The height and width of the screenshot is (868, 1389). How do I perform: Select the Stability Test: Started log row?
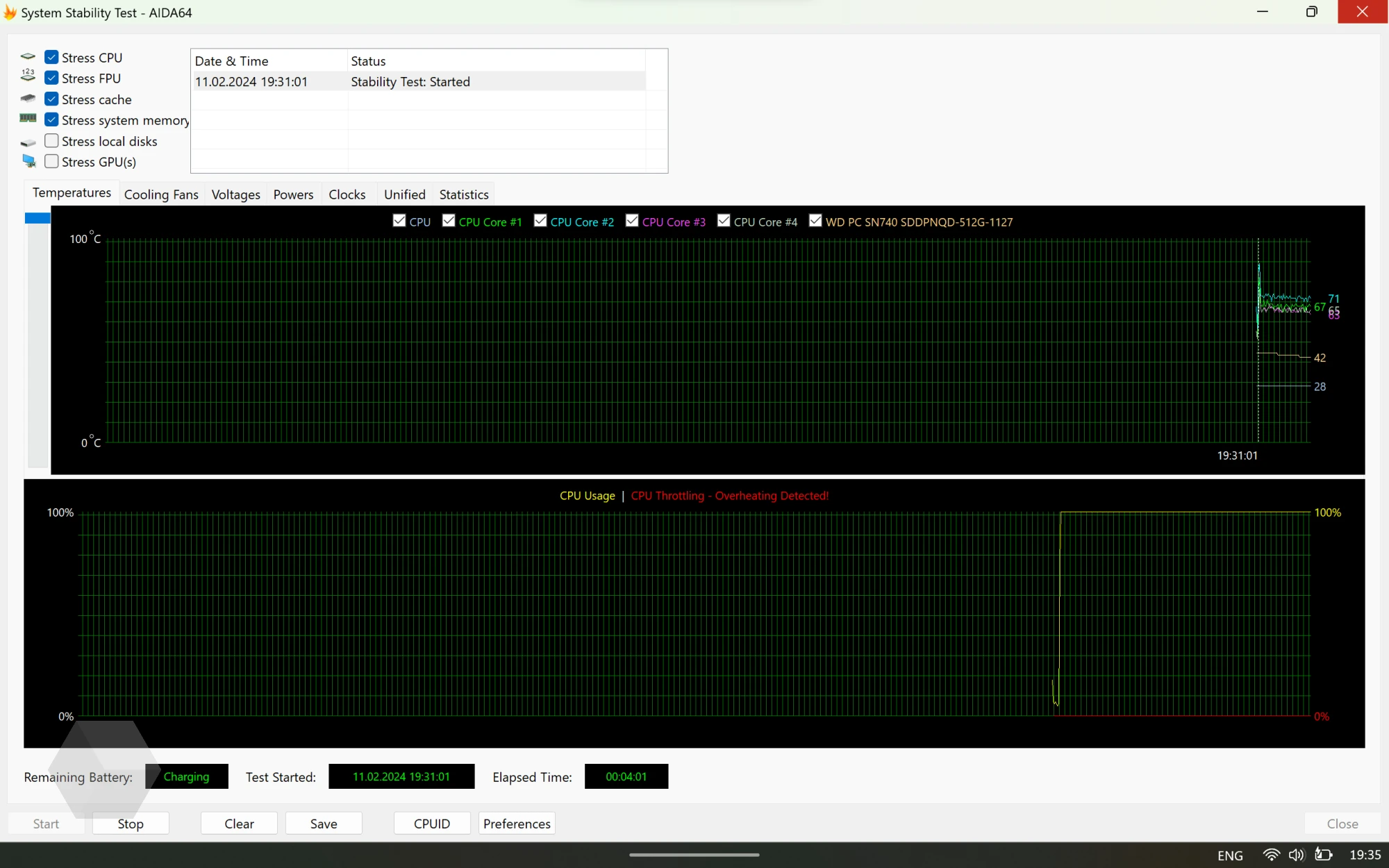(410, 82)
